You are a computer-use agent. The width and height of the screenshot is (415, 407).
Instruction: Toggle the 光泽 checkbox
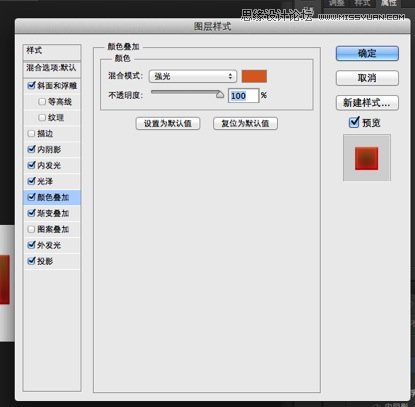(x=31, y=181)
